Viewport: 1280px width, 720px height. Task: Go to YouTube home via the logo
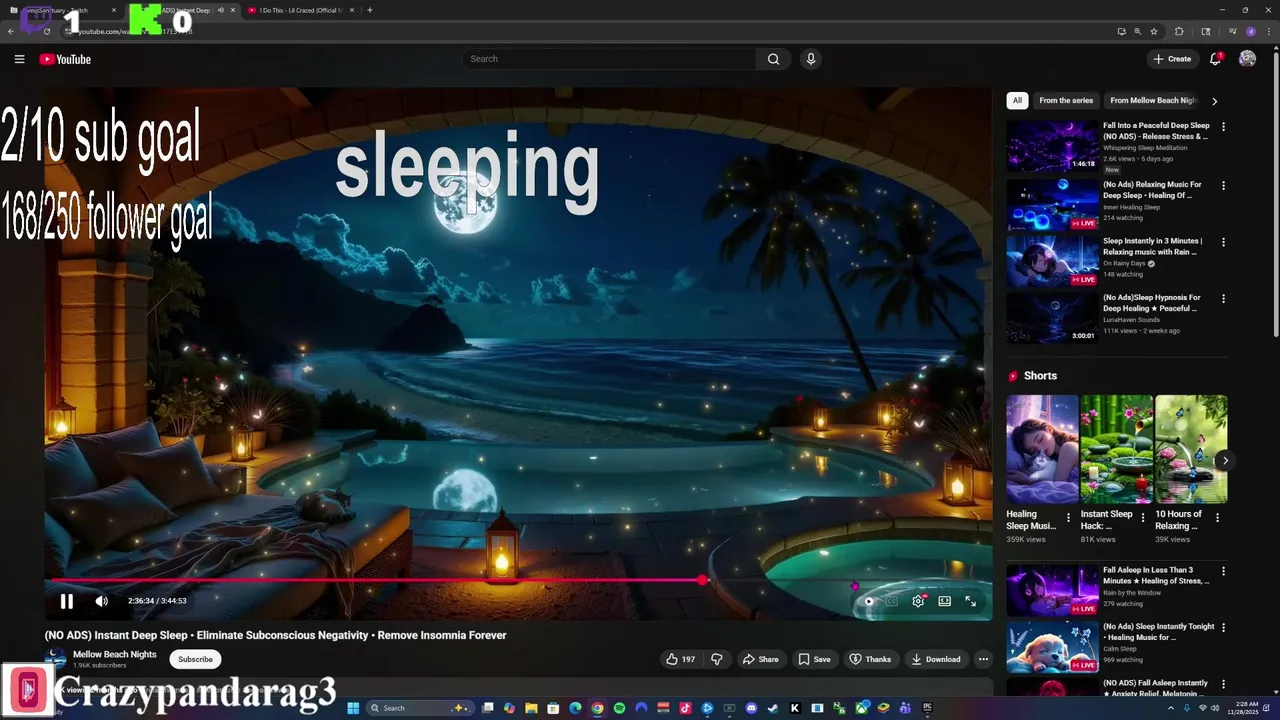tap(65, 59)
